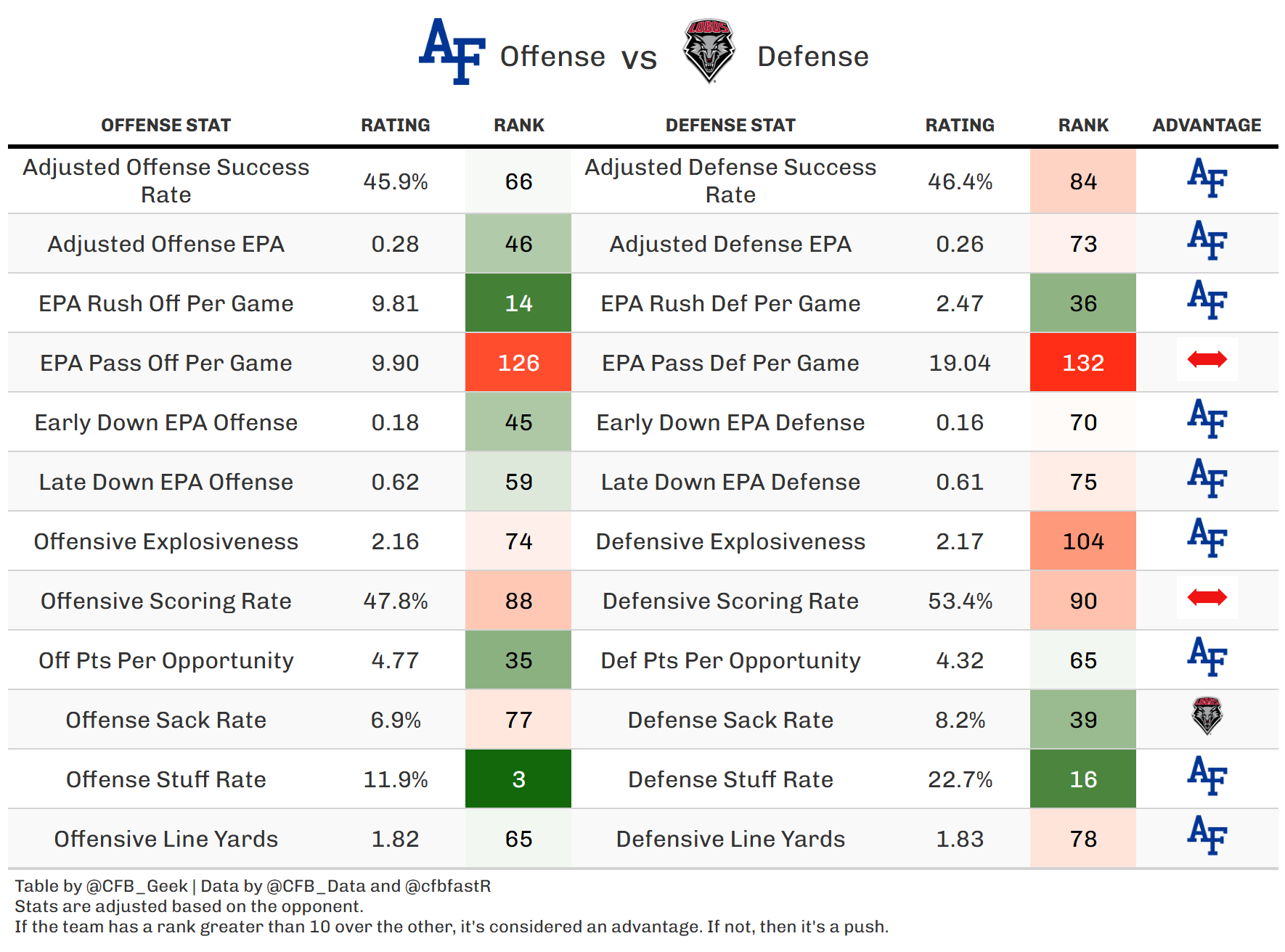Click the OFFENSE STAT column header
Viewport: 1285px width, 952px height.
coord(166,126)
